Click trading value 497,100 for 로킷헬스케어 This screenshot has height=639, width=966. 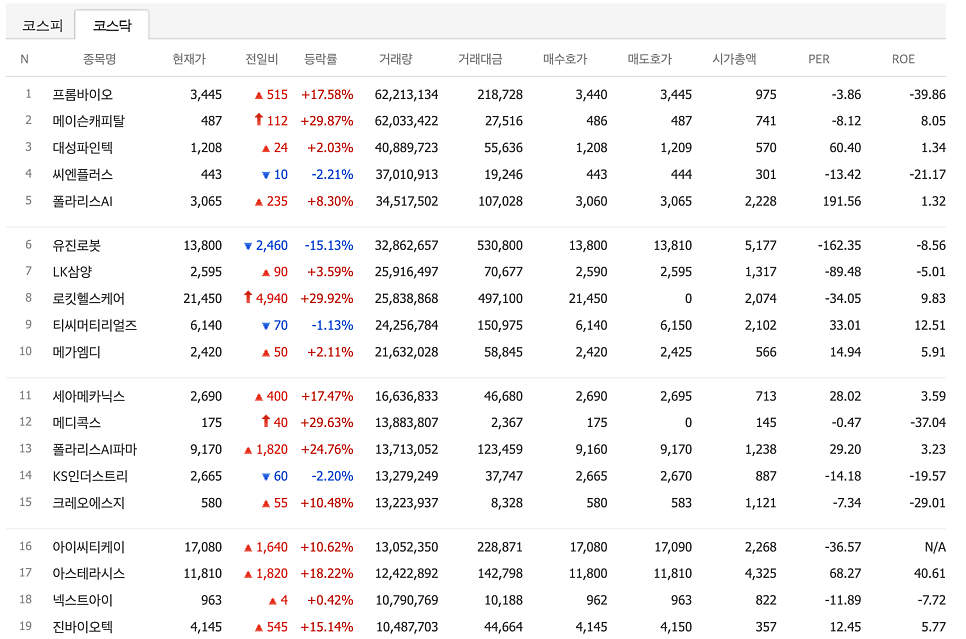pos(500,298)
